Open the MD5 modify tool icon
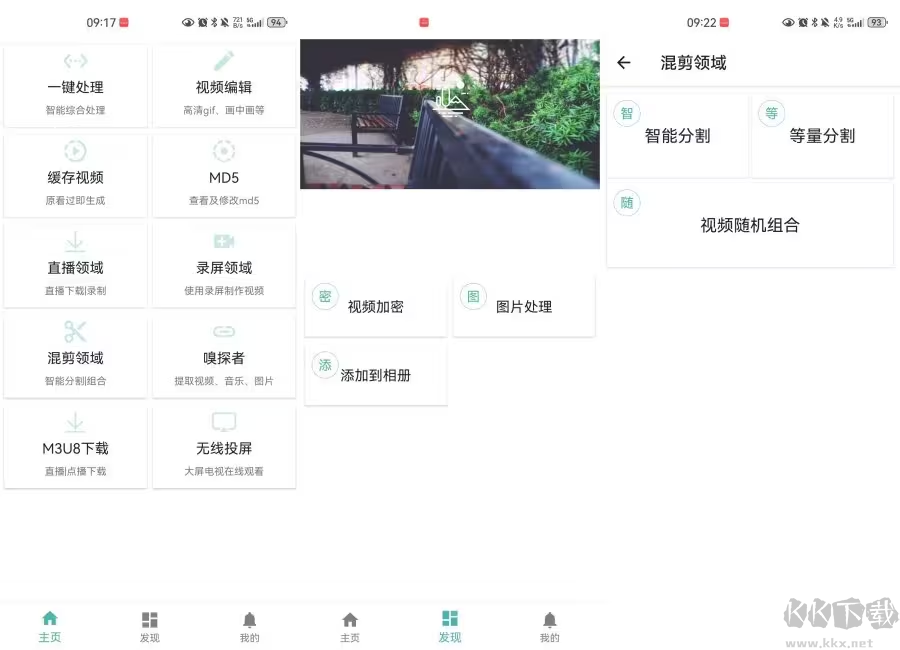Image resolution: width=900 pixels, height=650 pixels. (224, 151)
